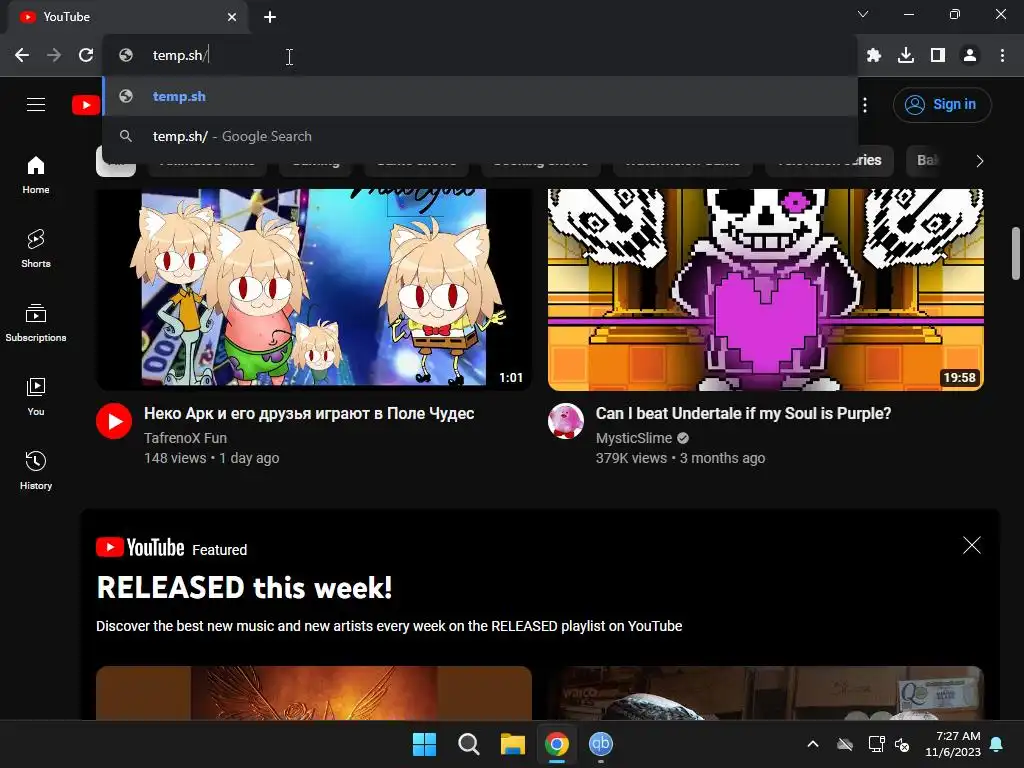Click the '148 views • 1 day ago' text
The width and height of the screenshot is (1024, 768).
pyautogui.click(x=212, y=458)
